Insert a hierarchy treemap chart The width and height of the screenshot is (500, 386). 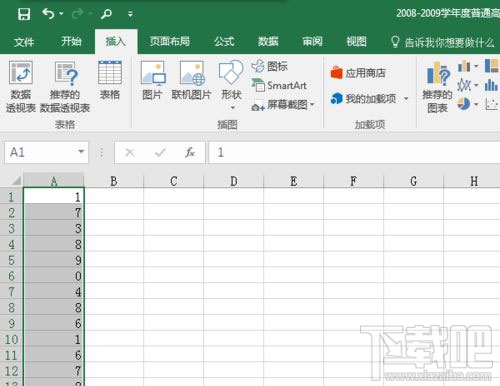[x=491, y=66]
